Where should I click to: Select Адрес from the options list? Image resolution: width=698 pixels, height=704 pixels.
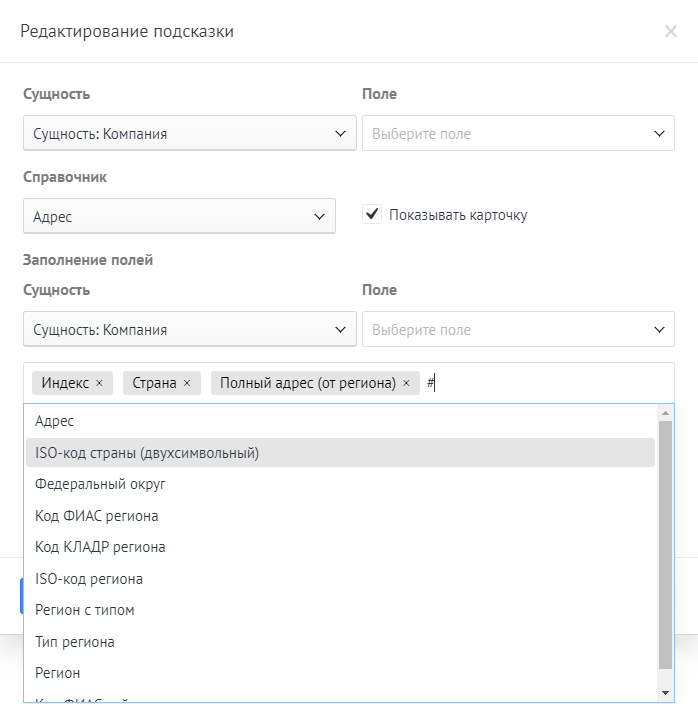340,422
